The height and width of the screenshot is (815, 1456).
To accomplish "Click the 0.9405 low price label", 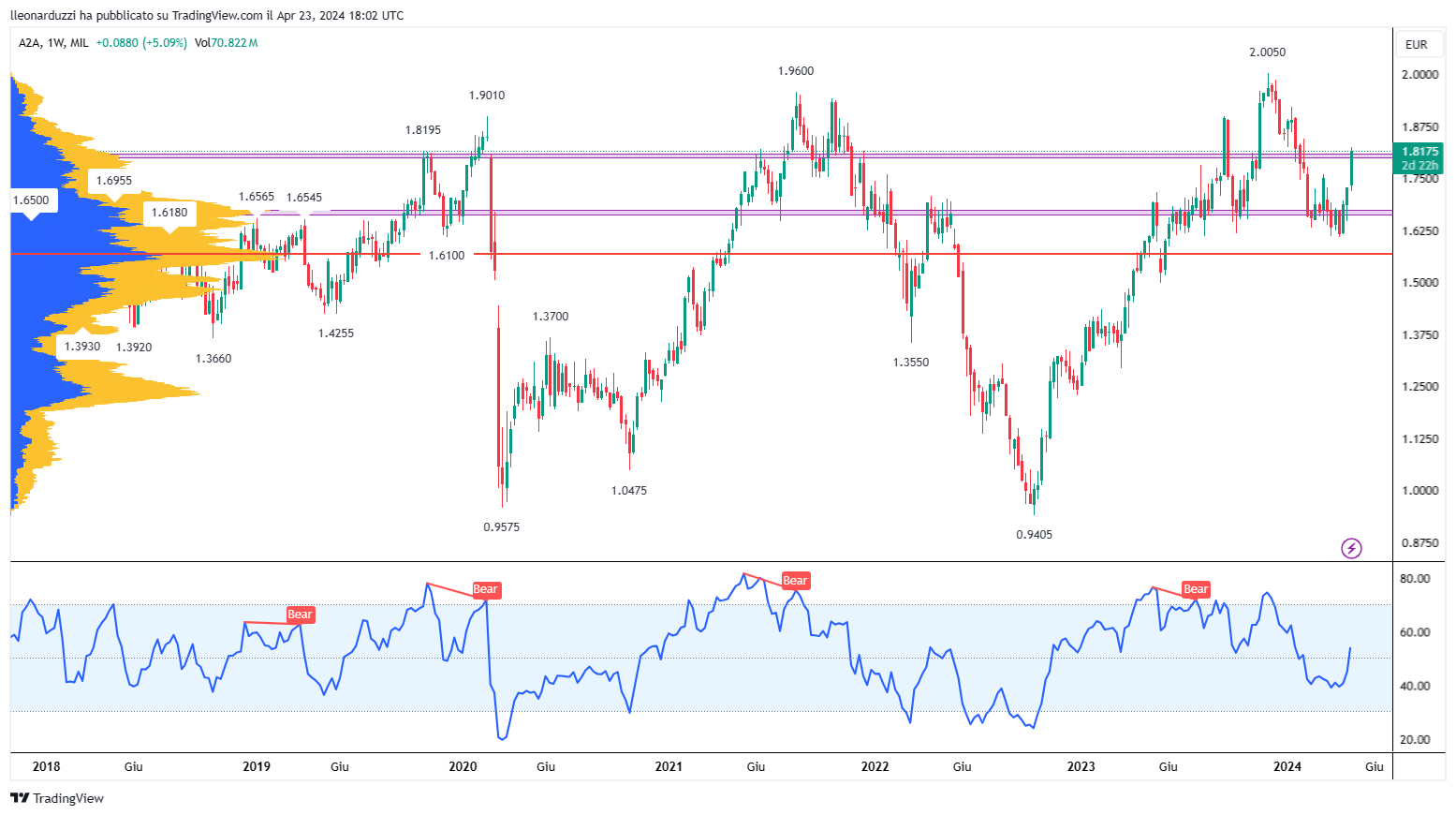I will point(1035,535).
